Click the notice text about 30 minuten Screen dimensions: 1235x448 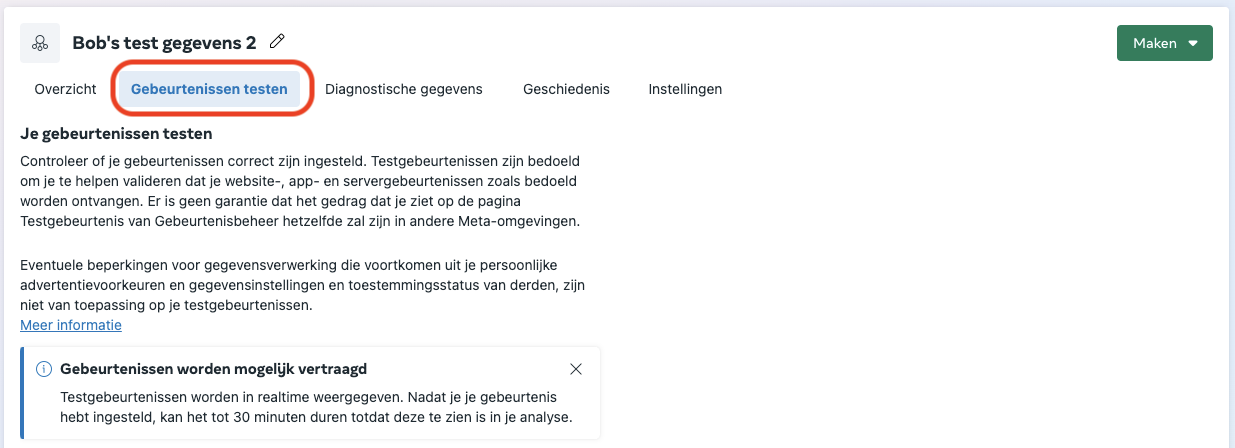point(315,407)
